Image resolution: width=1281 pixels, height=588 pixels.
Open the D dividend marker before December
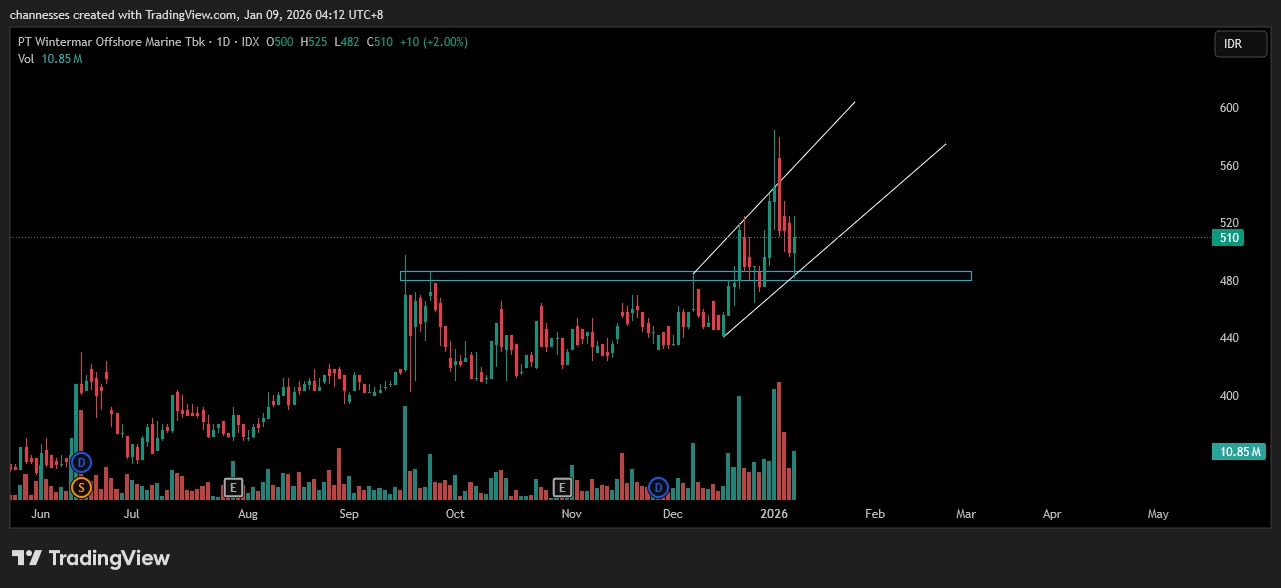tap(658, 488)
